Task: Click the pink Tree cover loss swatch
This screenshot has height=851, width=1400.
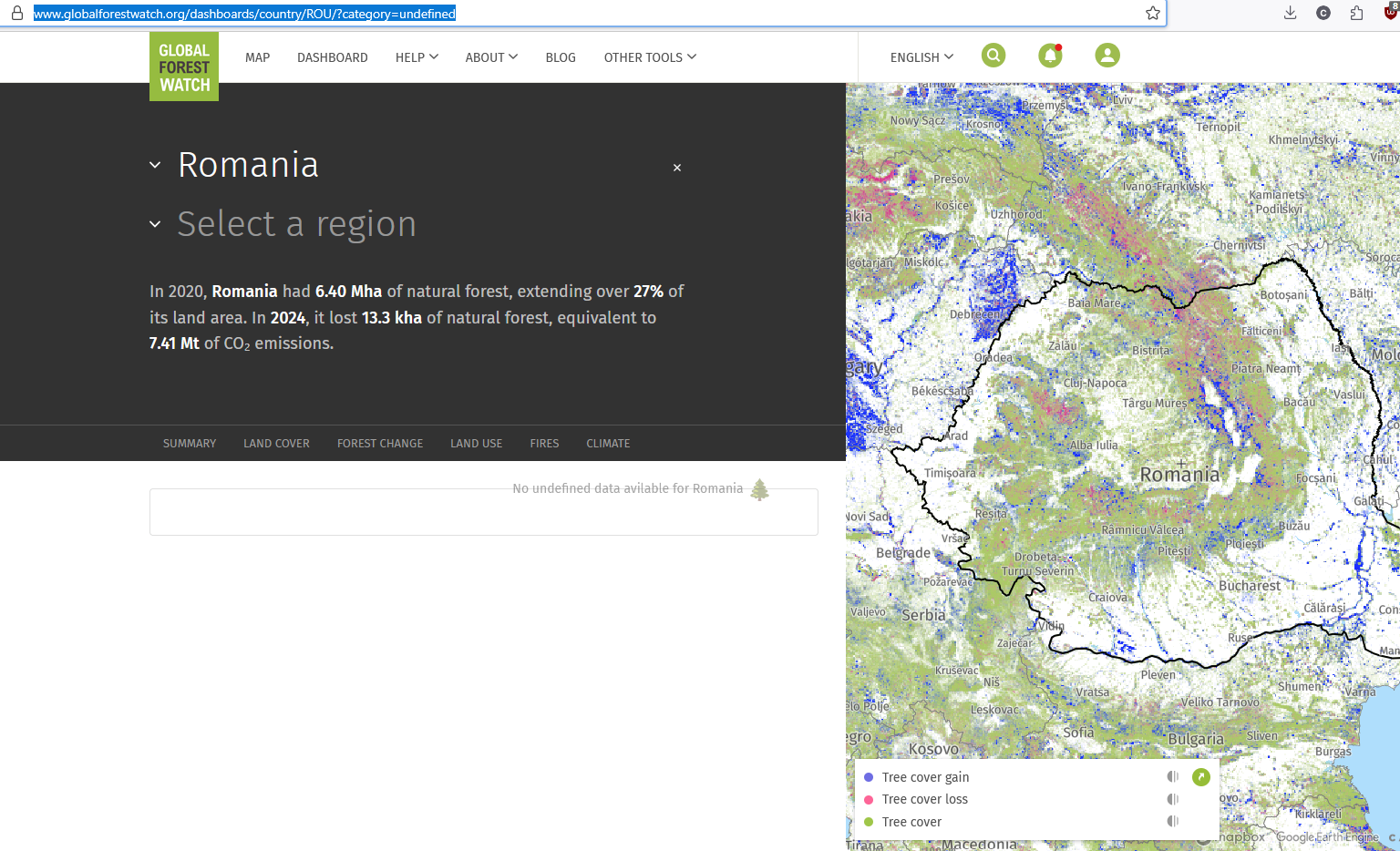Action: (x=869, y=799)
